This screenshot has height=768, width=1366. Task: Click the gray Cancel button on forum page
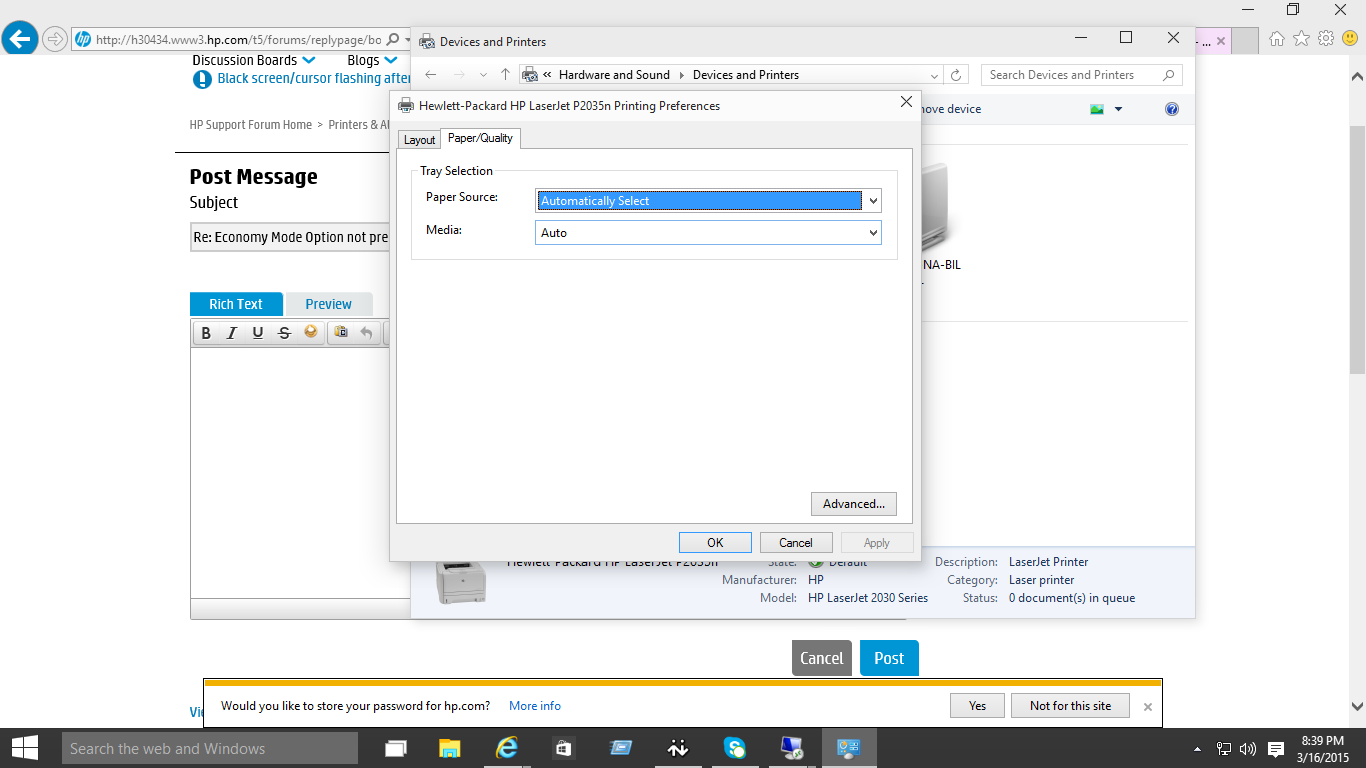[822, 658]
